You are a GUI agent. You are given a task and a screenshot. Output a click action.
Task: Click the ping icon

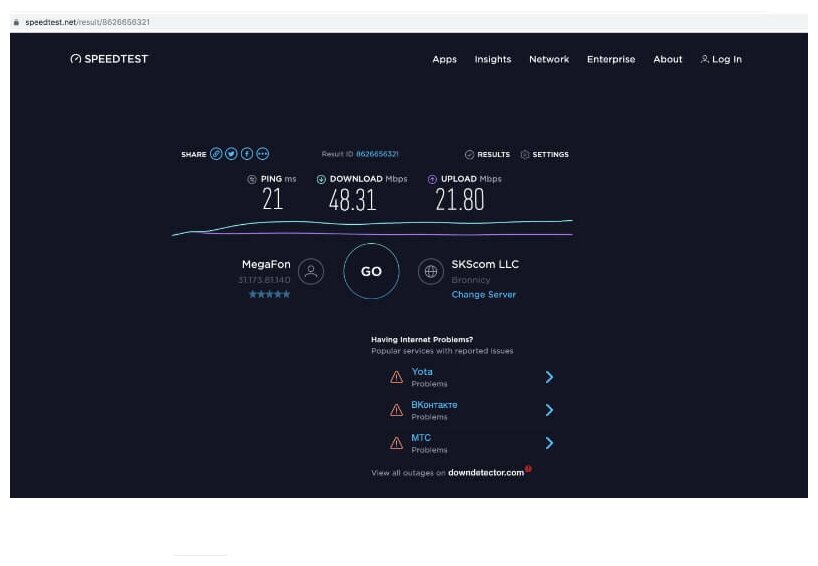coord(251,179)
